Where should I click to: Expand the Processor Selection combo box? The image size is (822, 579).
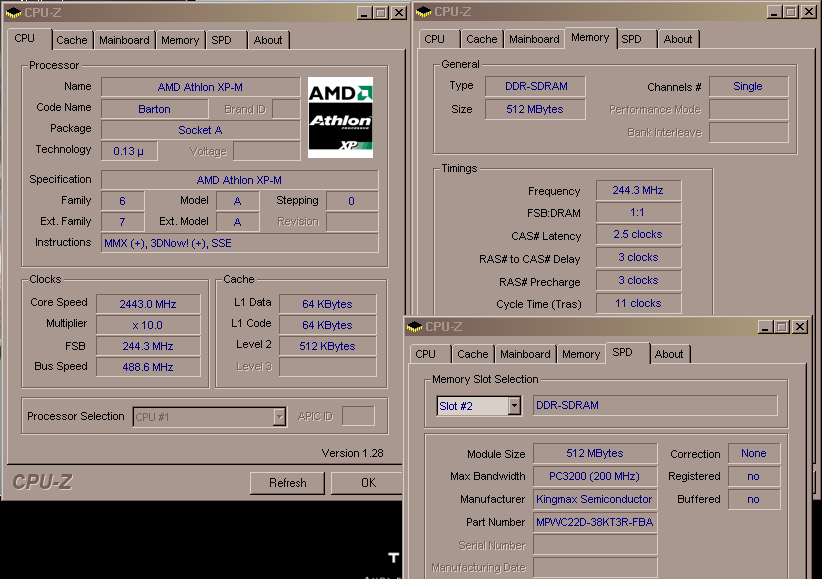[279, 417]
